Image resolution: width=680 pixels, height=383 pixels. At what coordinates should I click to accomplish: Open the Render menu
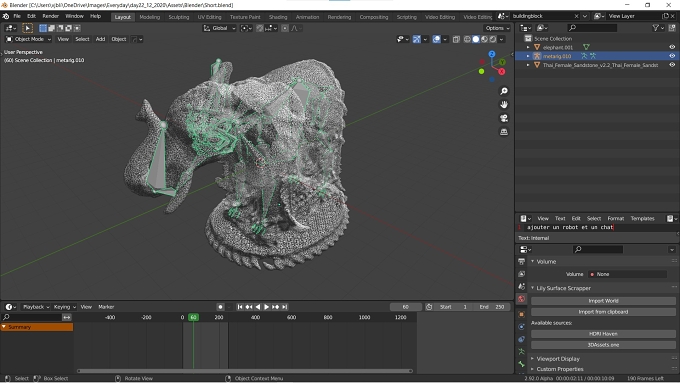[x=50, y=16]
